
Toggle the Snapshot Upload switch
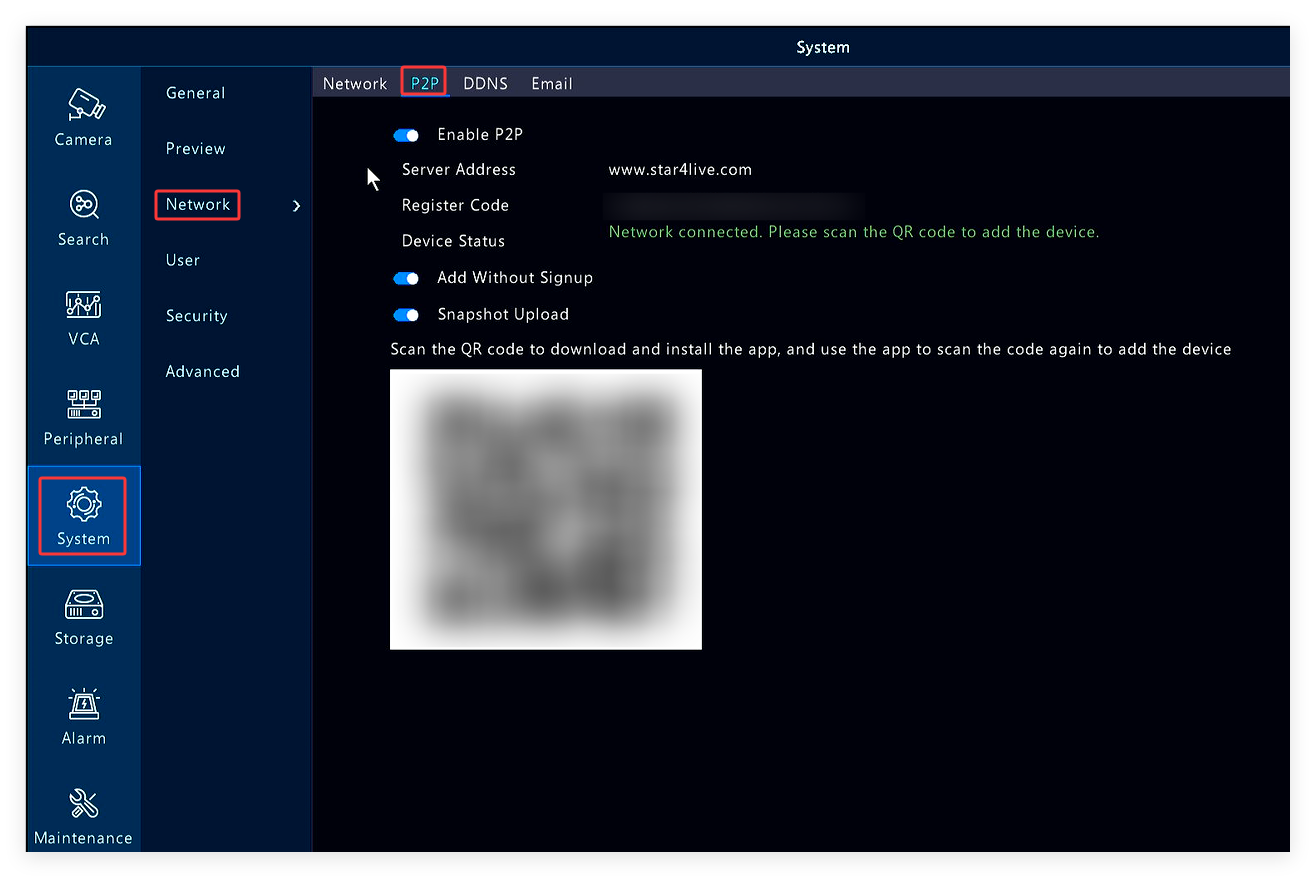406,315
